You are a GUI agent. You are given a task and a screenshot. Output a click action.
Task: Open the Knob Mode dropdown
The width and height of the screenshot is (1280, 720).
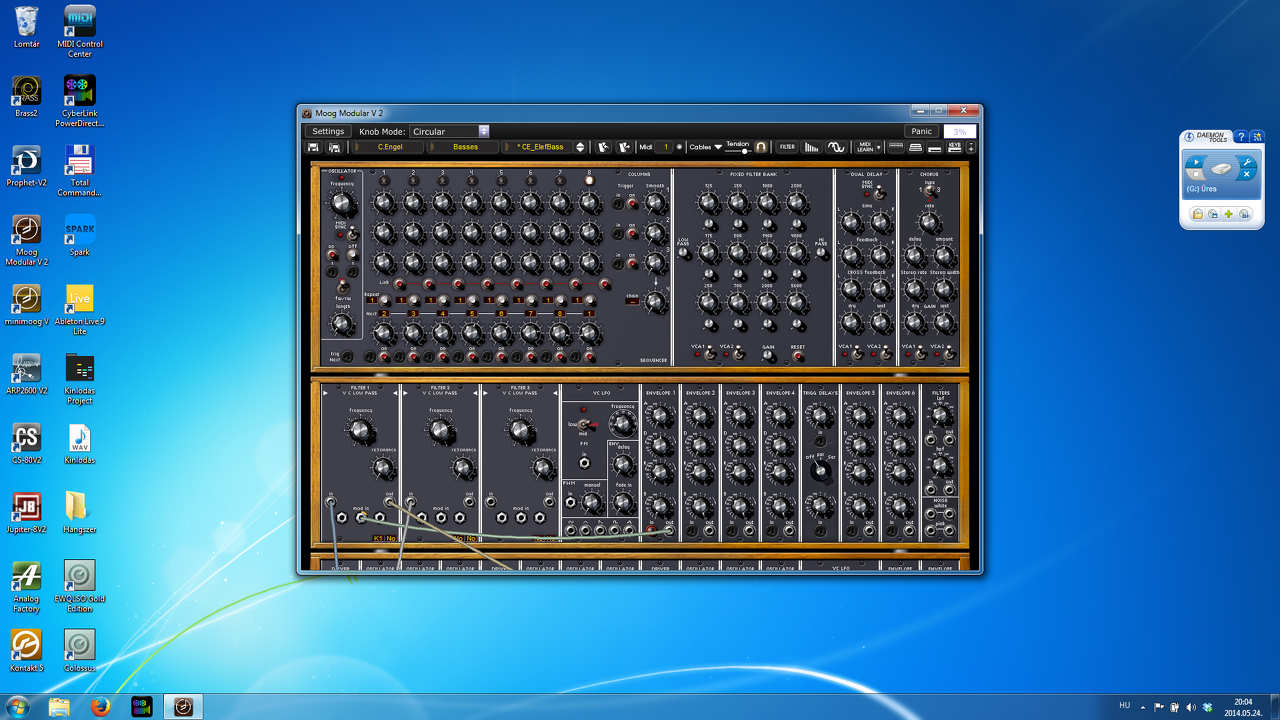point(449,131)
